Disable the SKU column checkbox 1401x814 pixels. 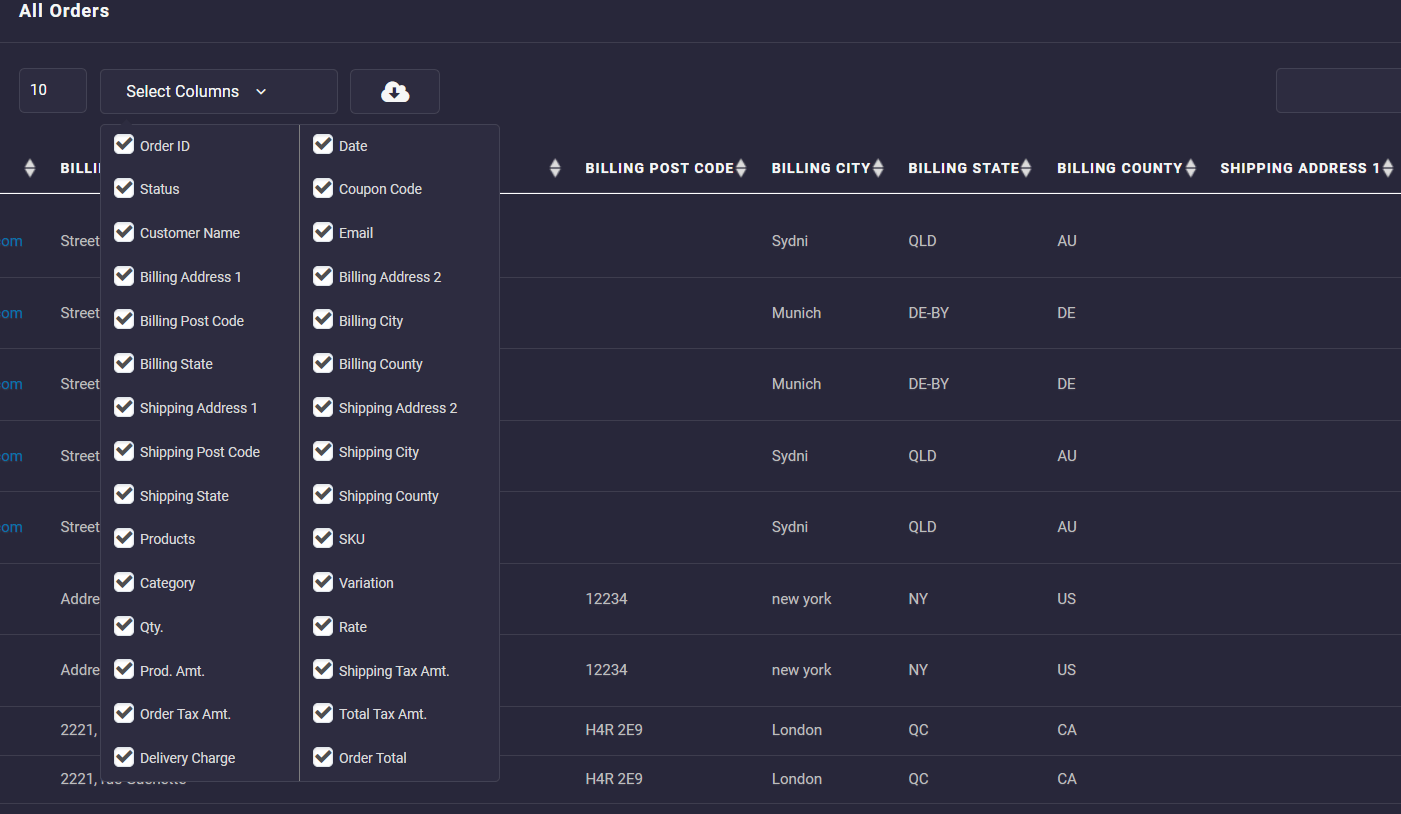click(x=323, y=538)
